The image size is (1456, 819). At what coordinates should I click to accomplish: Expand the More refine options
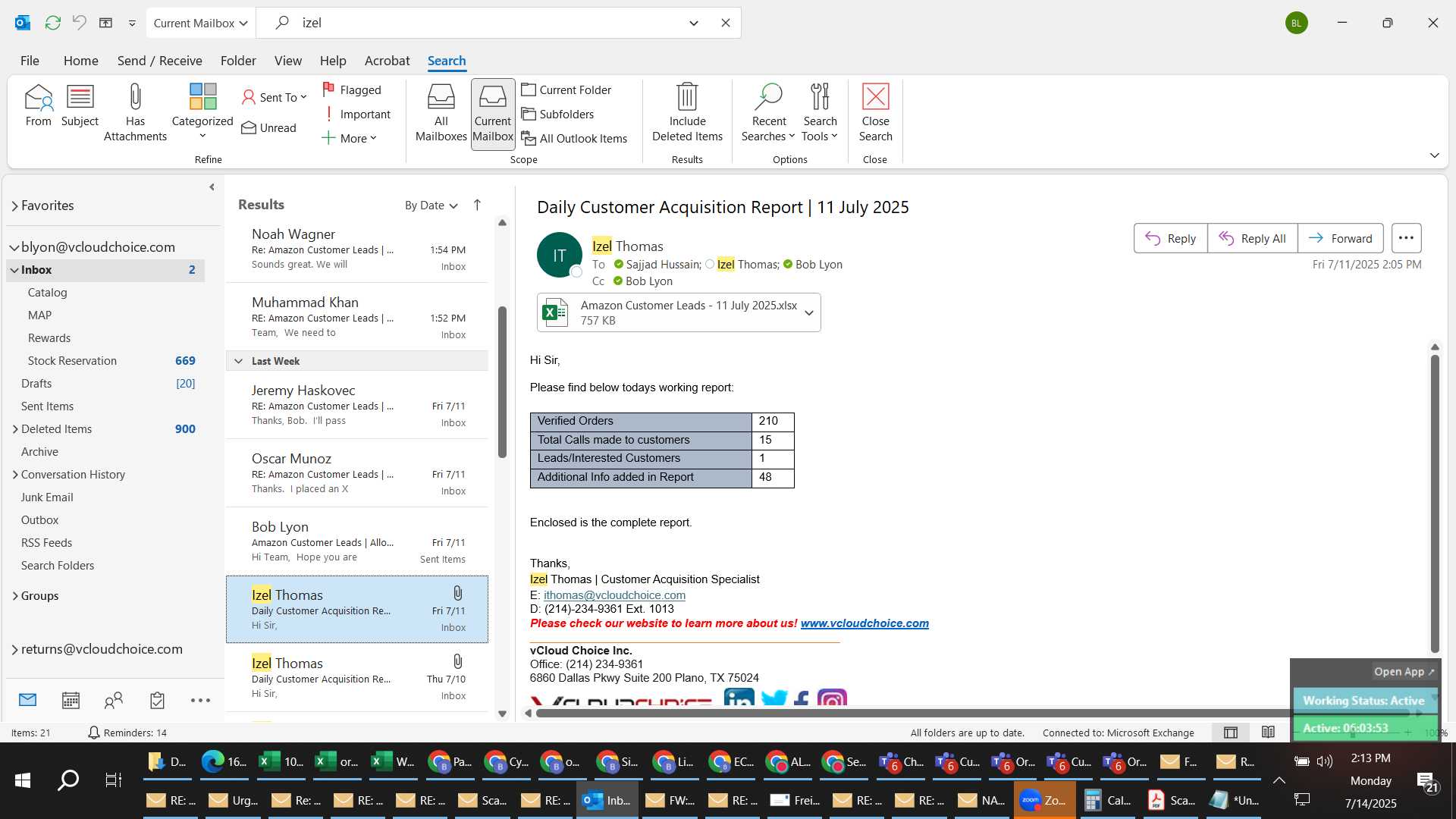pyautogui.click(x=349, y=138)
